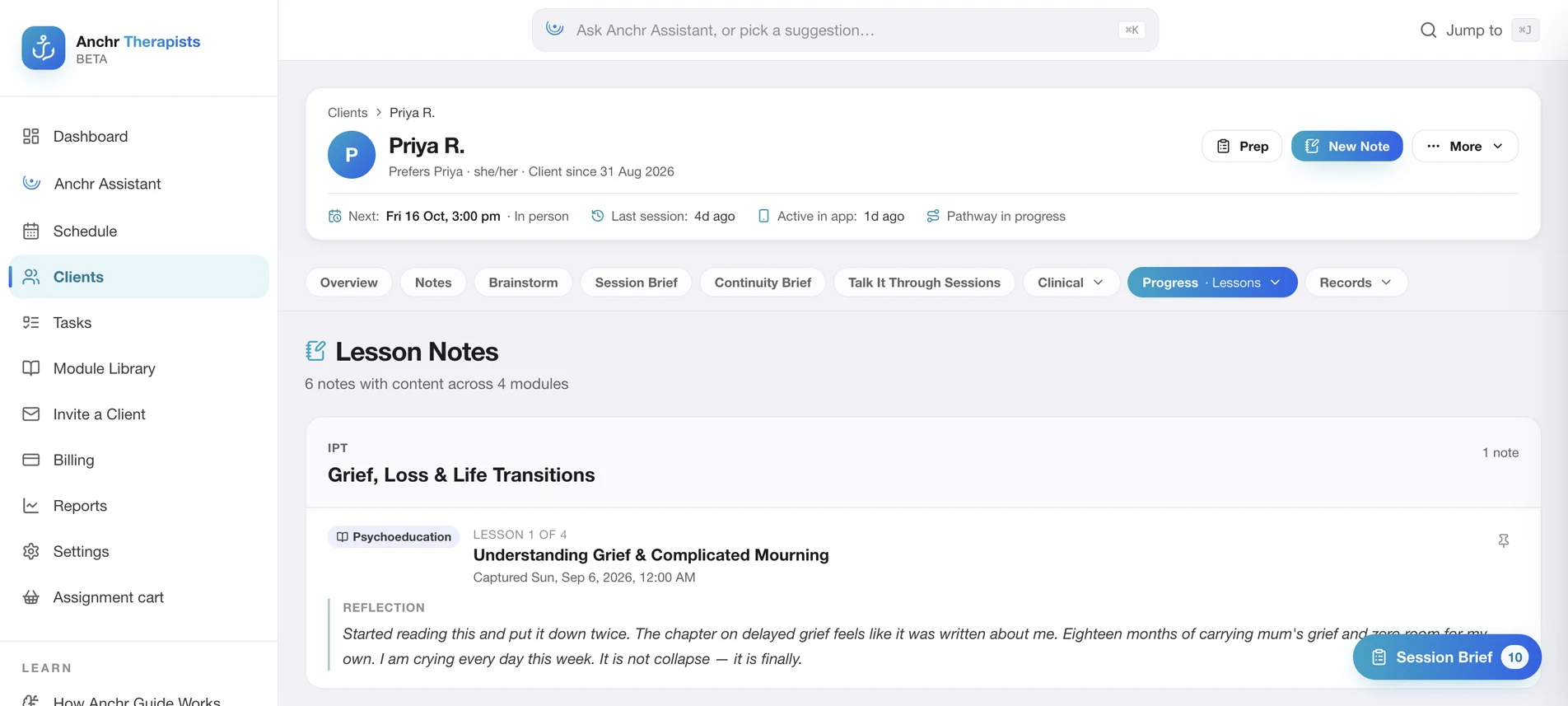Open the Continuity Brief tab
This screenshot has height=706, width=1568.
(x=763, y=283)
